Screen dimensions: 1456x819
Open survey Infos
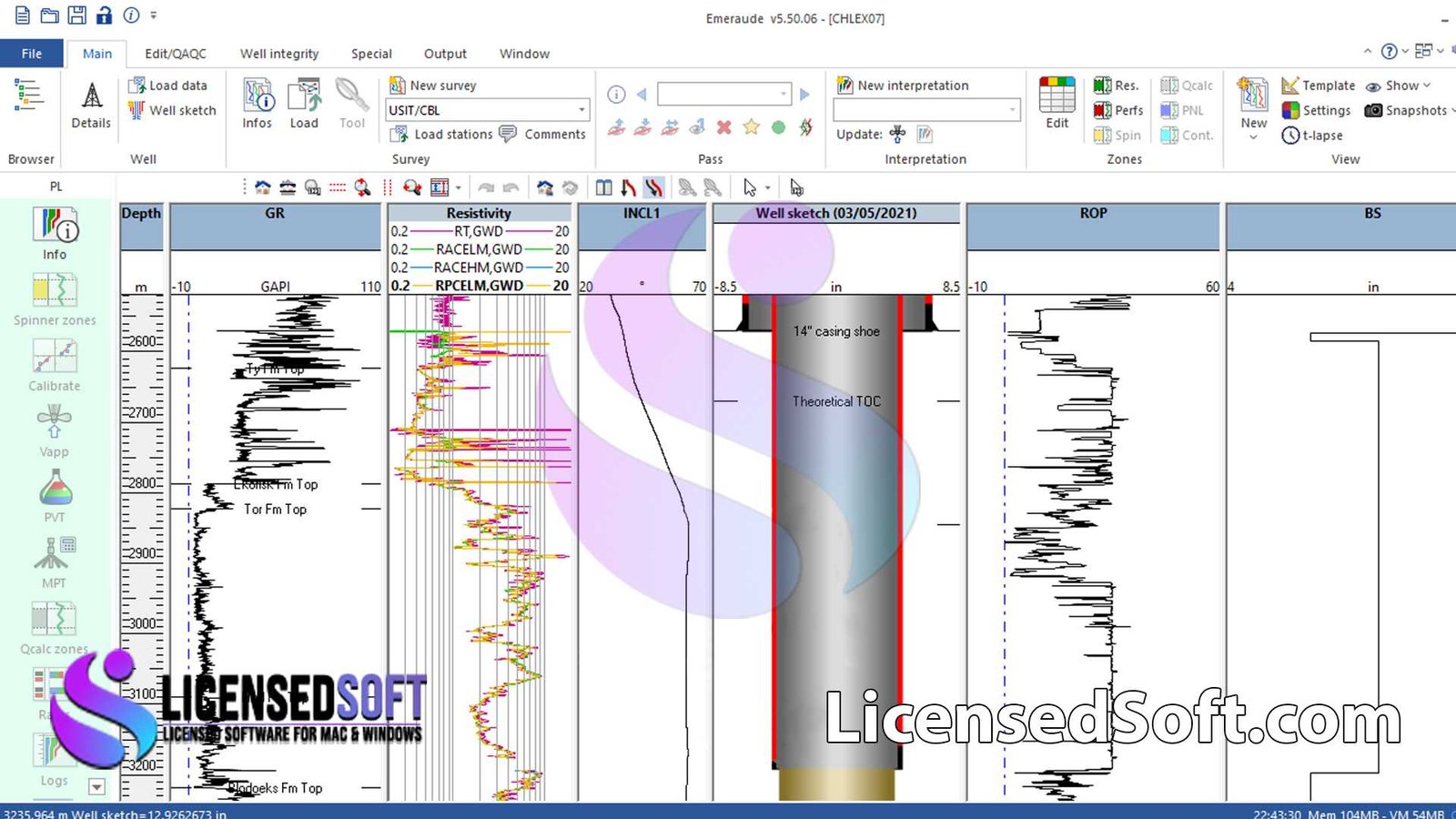point(258,105)
